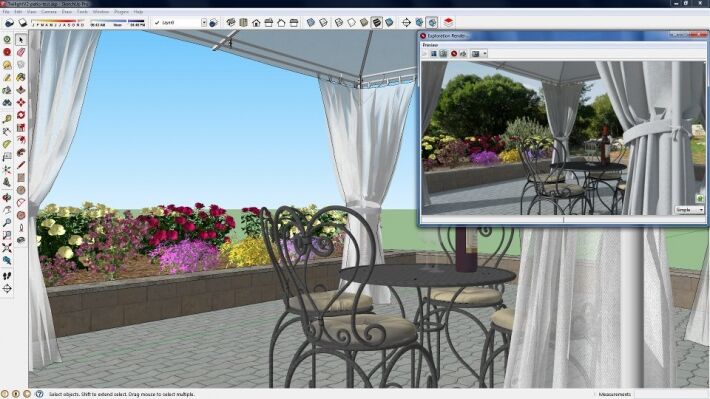The image size is (710, 399).
Task: Click the red render icon in Exploration Render
Action: (454, 53)
